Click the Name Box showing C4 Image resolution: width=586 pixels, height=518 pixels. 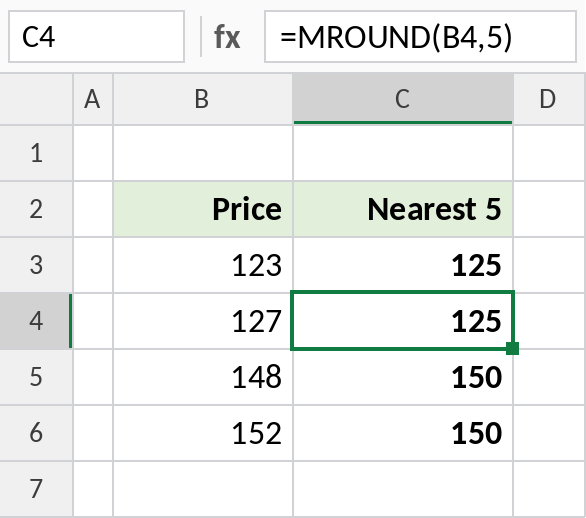(96, 37)
